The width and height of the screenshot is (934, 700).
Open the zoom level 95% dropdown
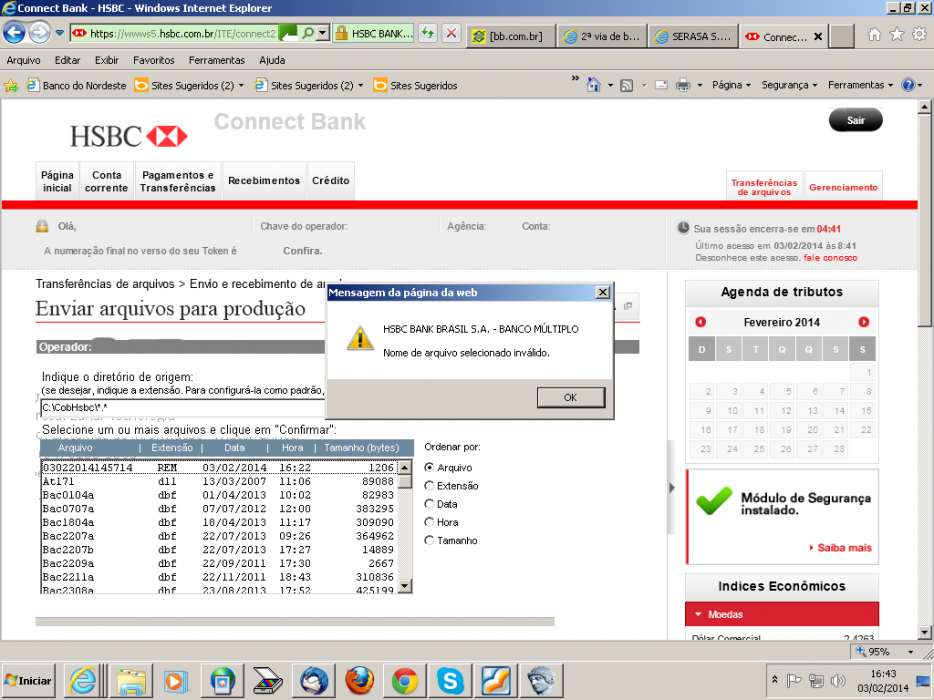coord(910,652)
